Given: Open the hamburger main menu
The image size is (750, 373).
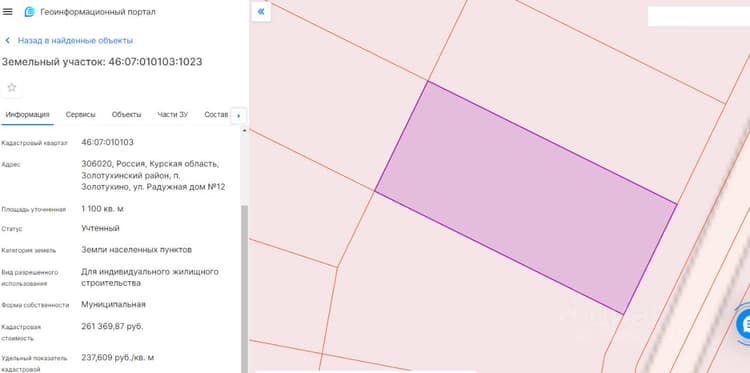Looking at the screenshot, I should (8, 11).
